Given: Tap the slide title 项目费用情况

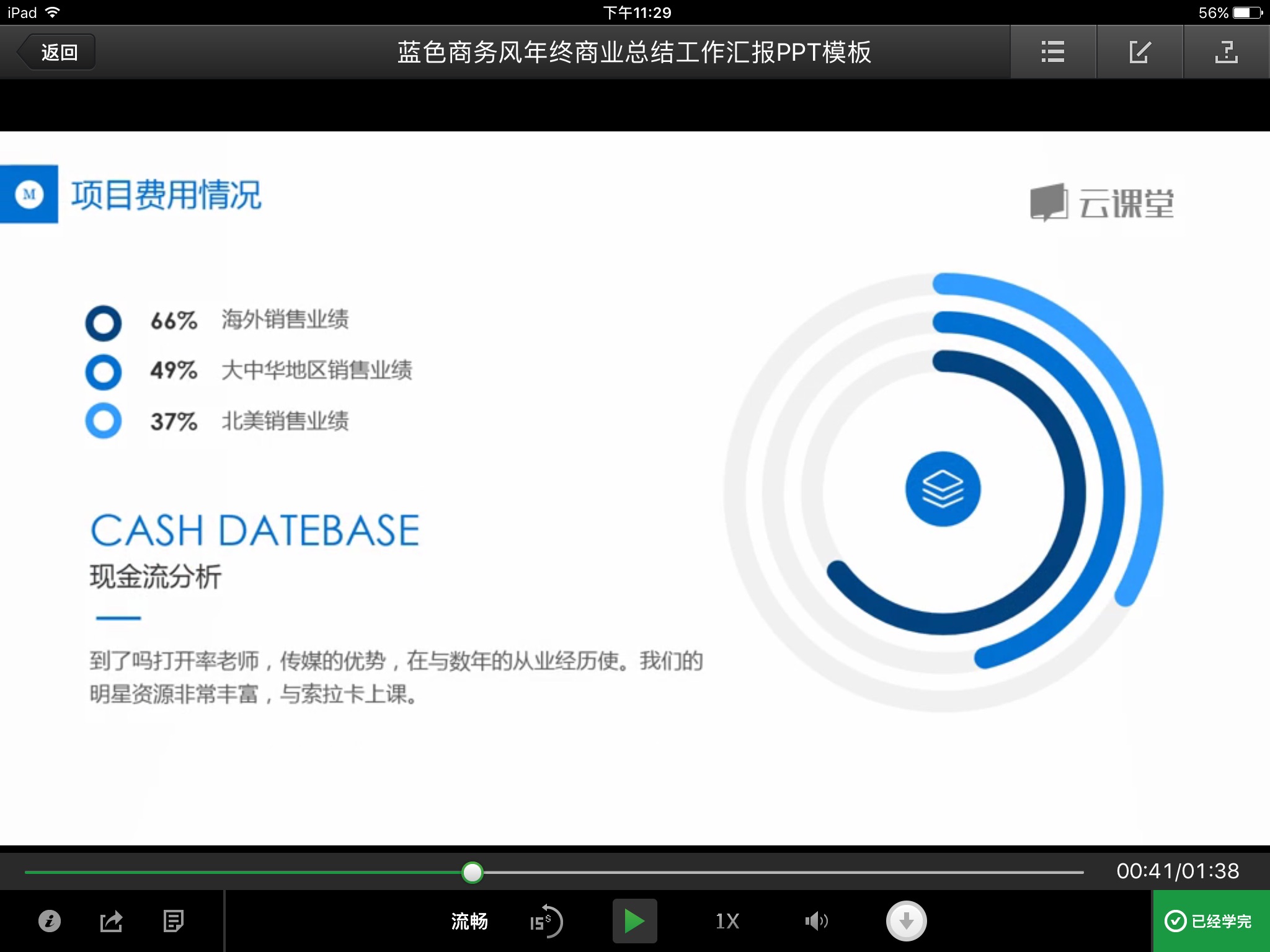Looking at the screenshot, I should (x=166, y=195).
